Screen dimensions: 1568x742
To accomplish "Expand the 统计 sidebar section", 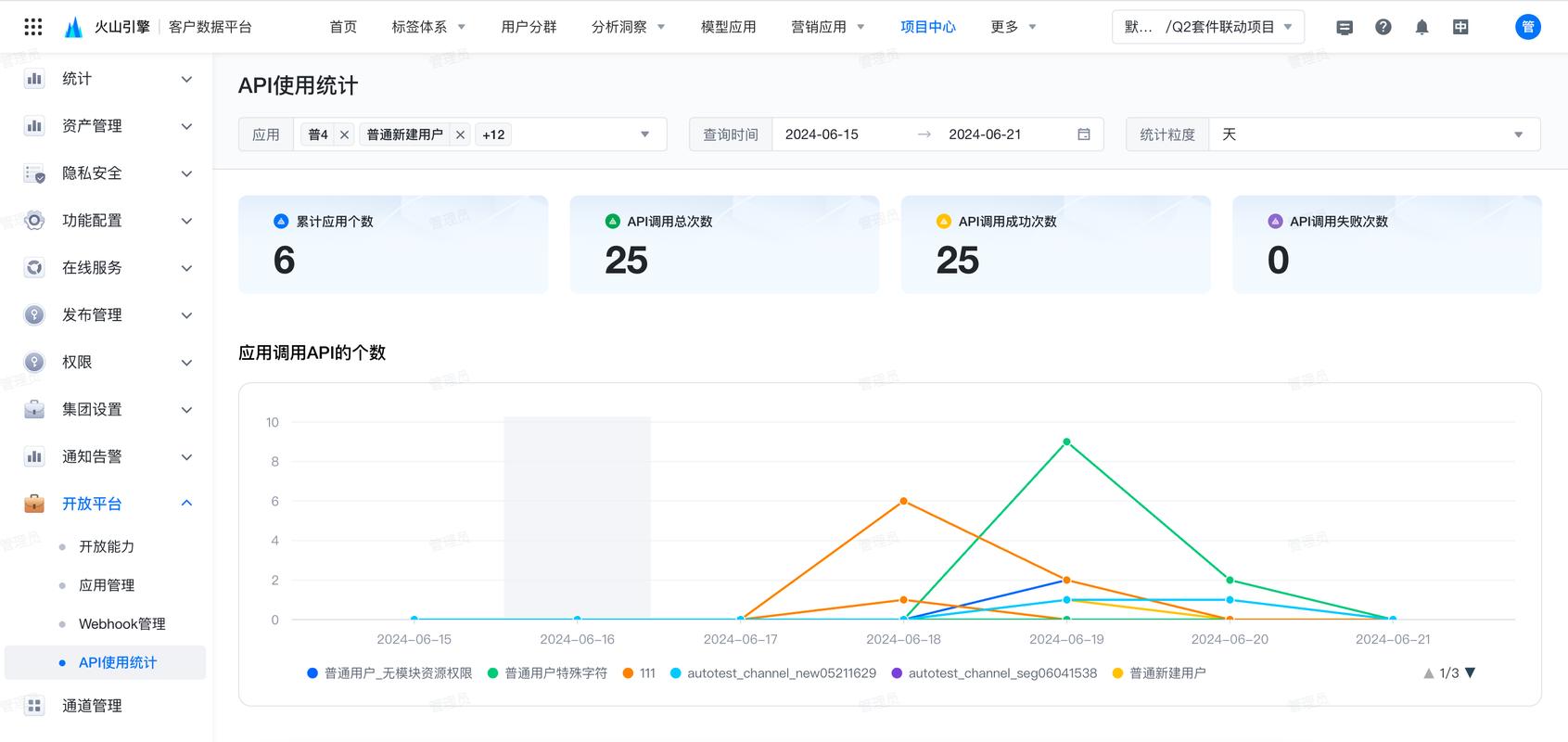I will point(186,79).
